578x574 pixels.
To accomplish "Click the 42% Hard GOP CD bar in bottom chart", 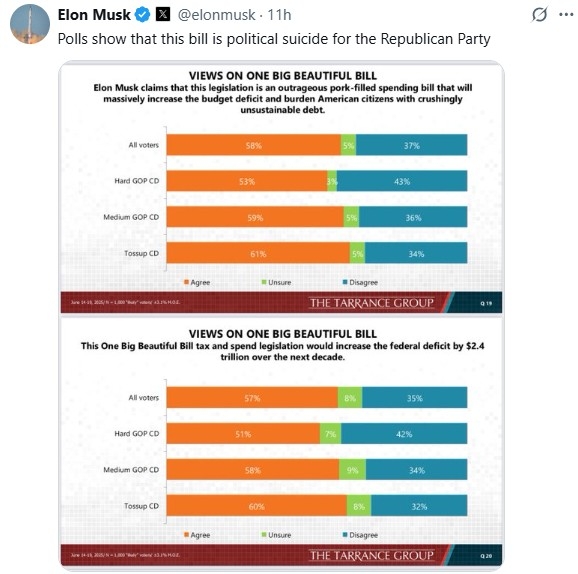I will pyautogui.click(x=404, y=434).
